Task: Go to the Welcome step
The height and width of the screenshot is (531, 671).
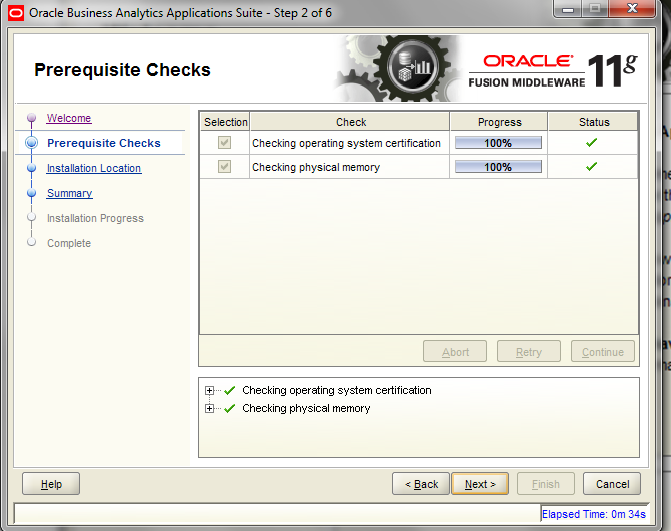Action: pos(69,118)
